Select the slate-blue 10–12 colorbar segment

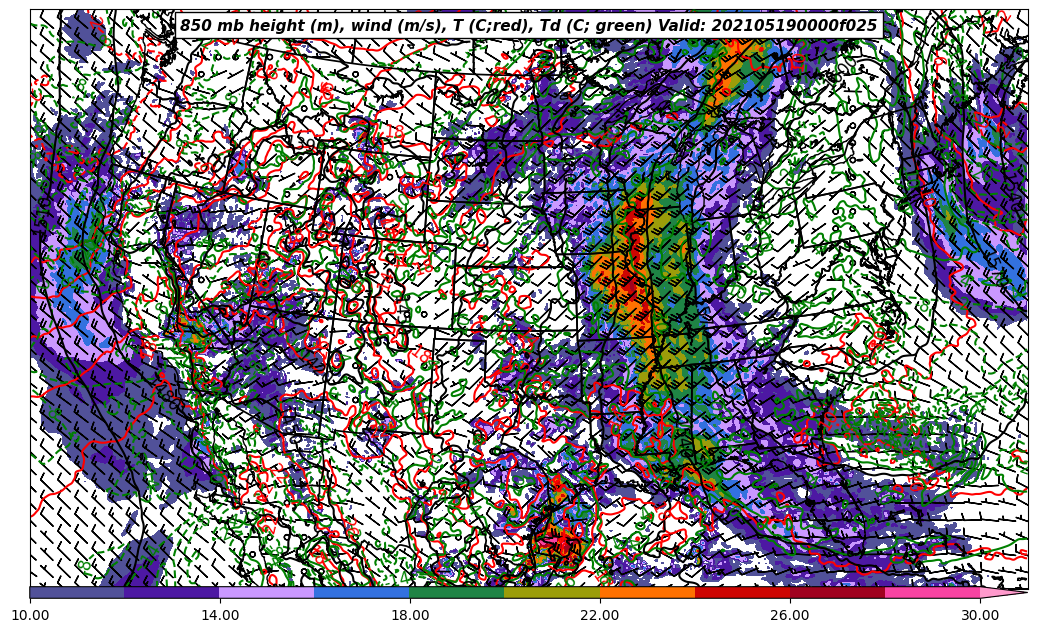point(77,592)
